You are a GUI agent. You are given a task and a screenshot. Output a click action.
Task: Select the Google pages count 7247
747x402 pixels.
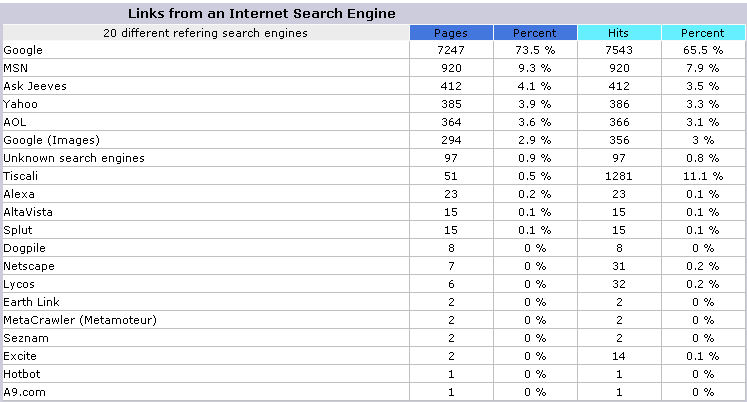(451, 50)
